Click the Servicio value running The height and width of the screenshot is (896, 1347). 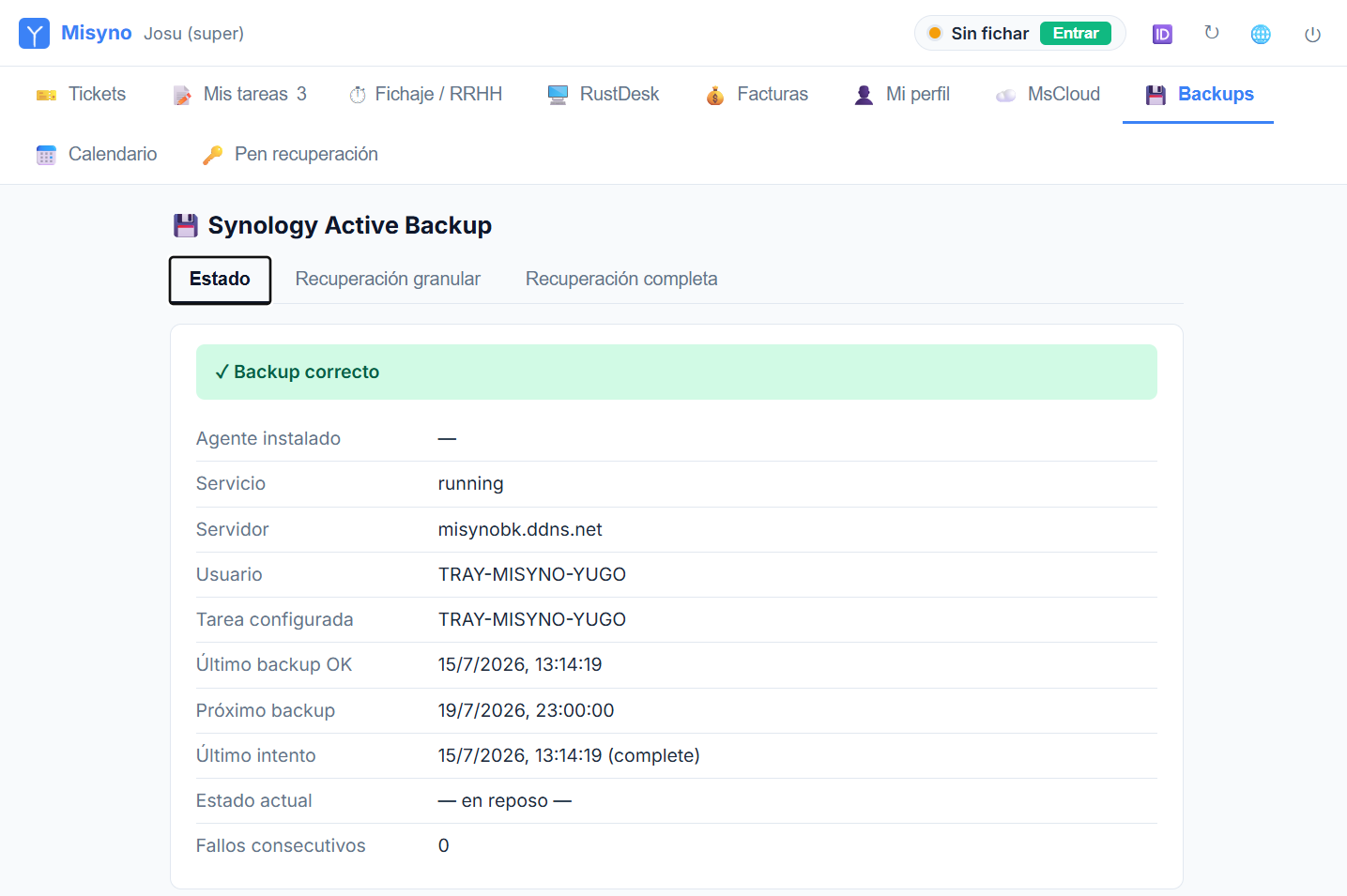pyautogui.click(x=470, y=484)
